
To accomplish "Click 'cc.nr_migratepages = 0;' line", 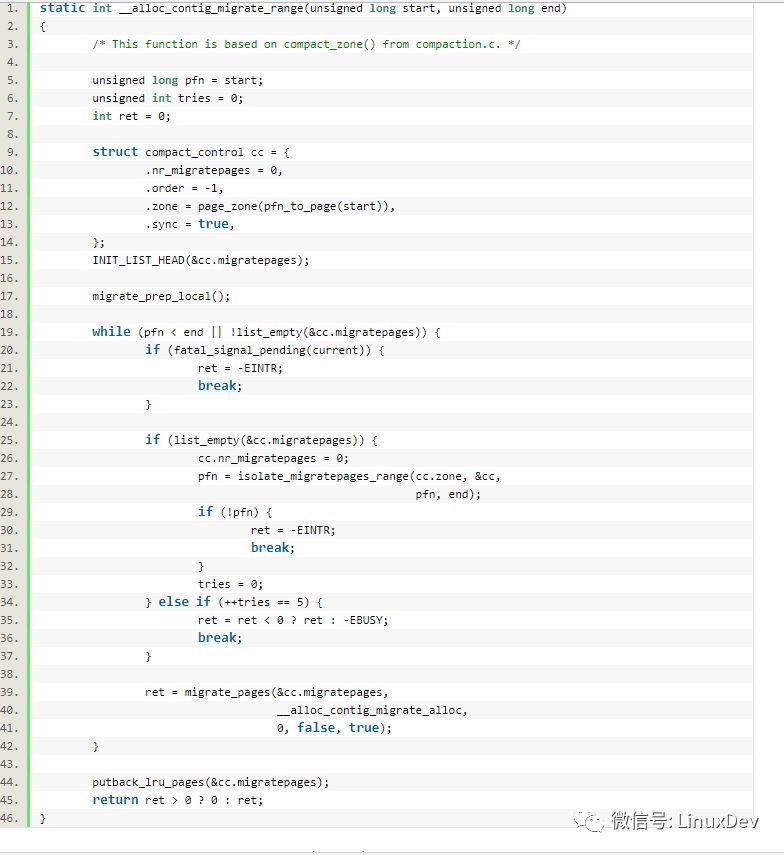I will [273, 458].
